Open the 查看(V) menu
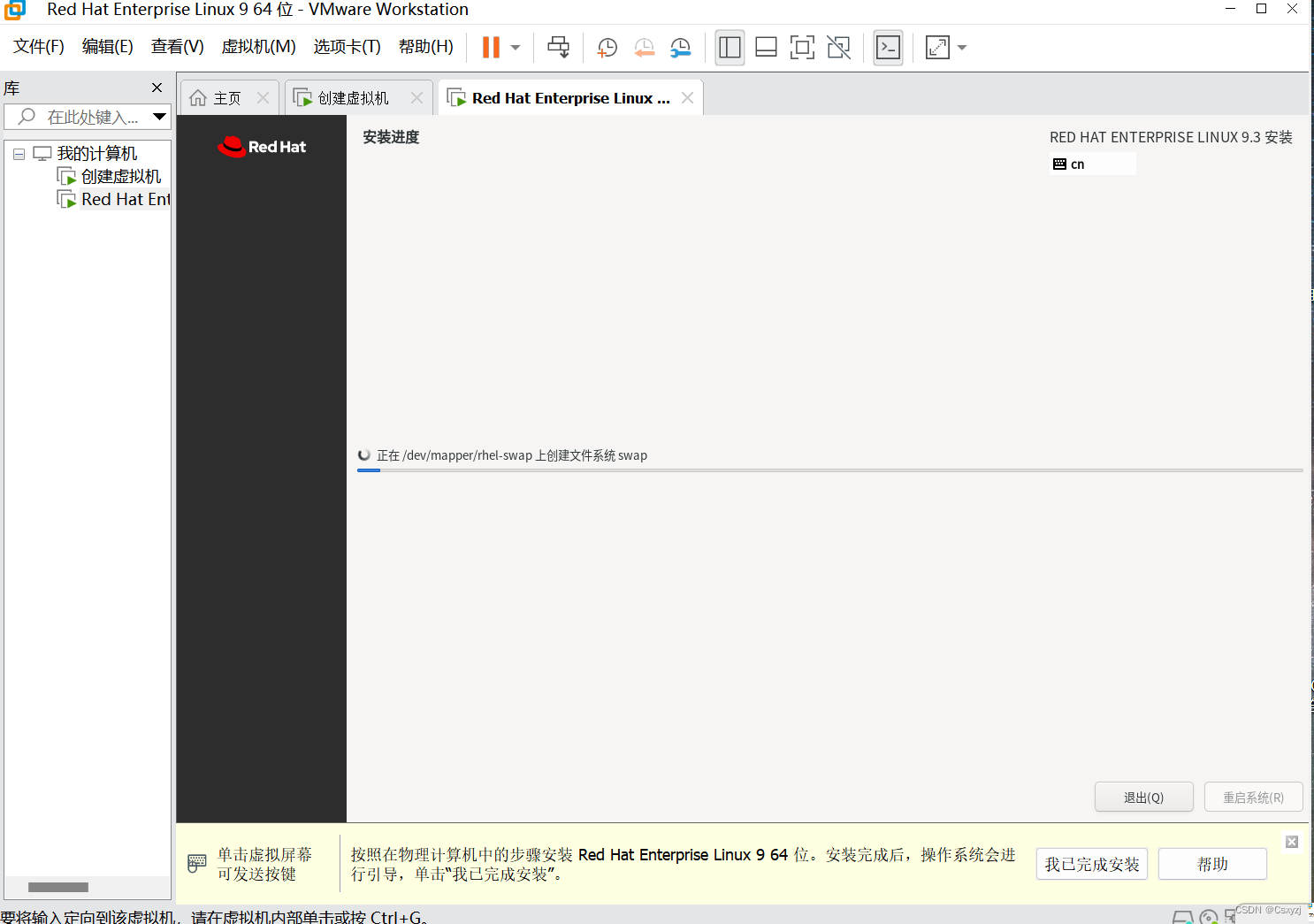This screenshot has height=924, width=1314. click(x=178, y=47)
